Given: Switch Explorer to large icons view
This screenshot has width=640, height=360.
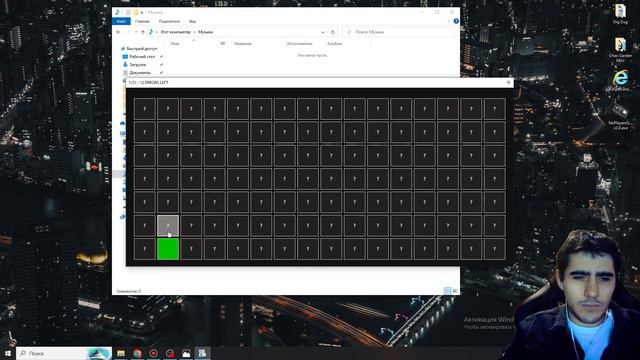Looking at the screenshot, I should coord(455,291).
